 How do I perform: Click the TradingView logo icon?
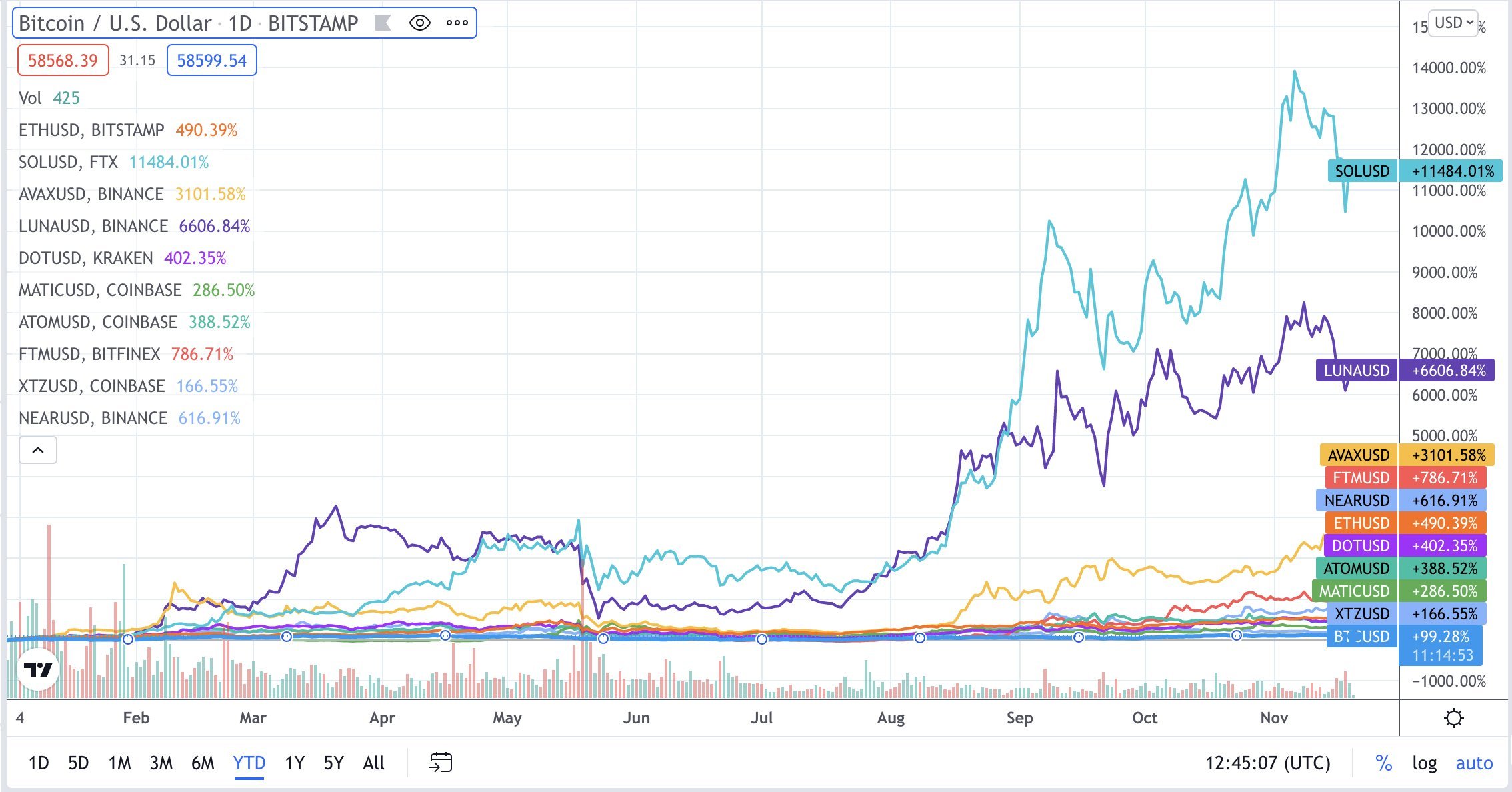pos(38,669)
